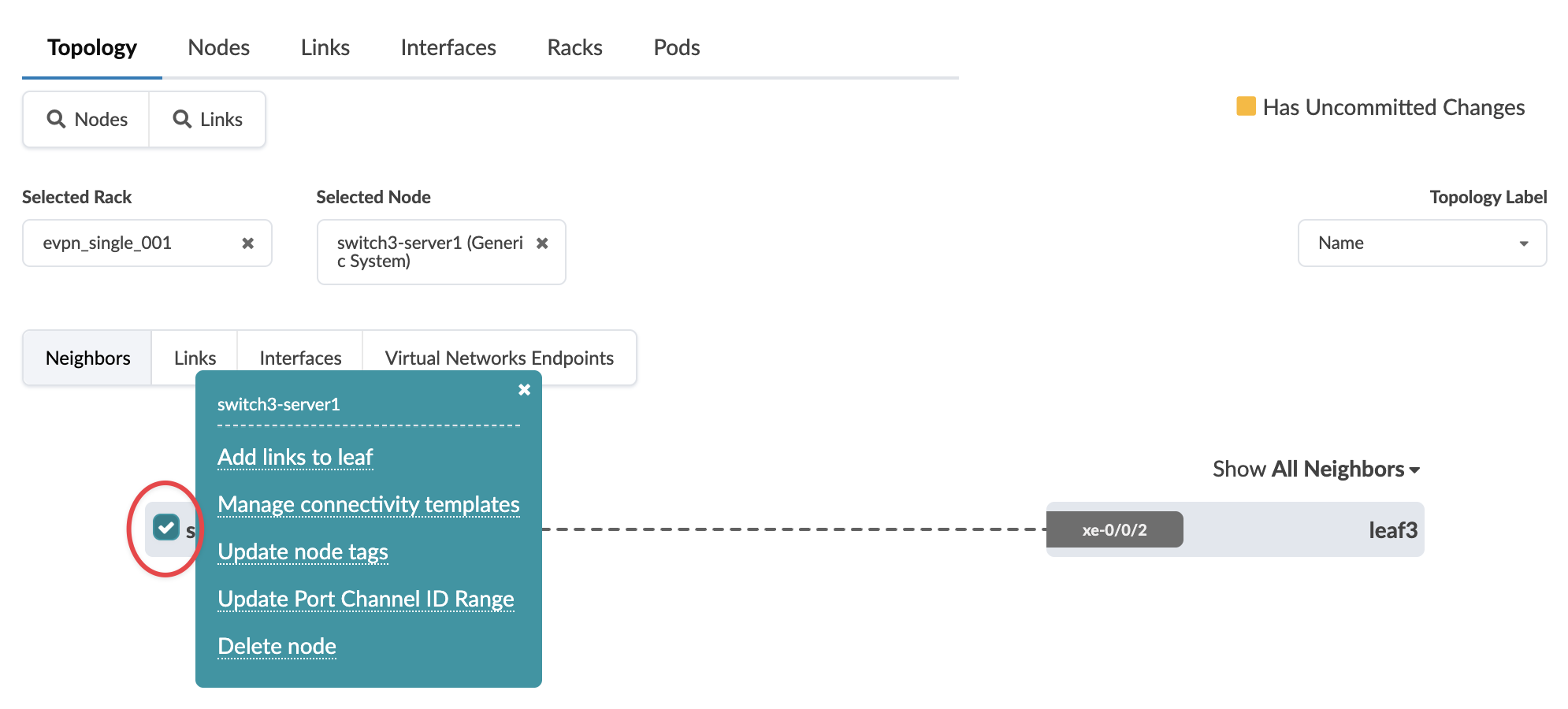Screen dimensions: 1568x709
Task: Open the Interfaces top tab
Action: point(448,48)
